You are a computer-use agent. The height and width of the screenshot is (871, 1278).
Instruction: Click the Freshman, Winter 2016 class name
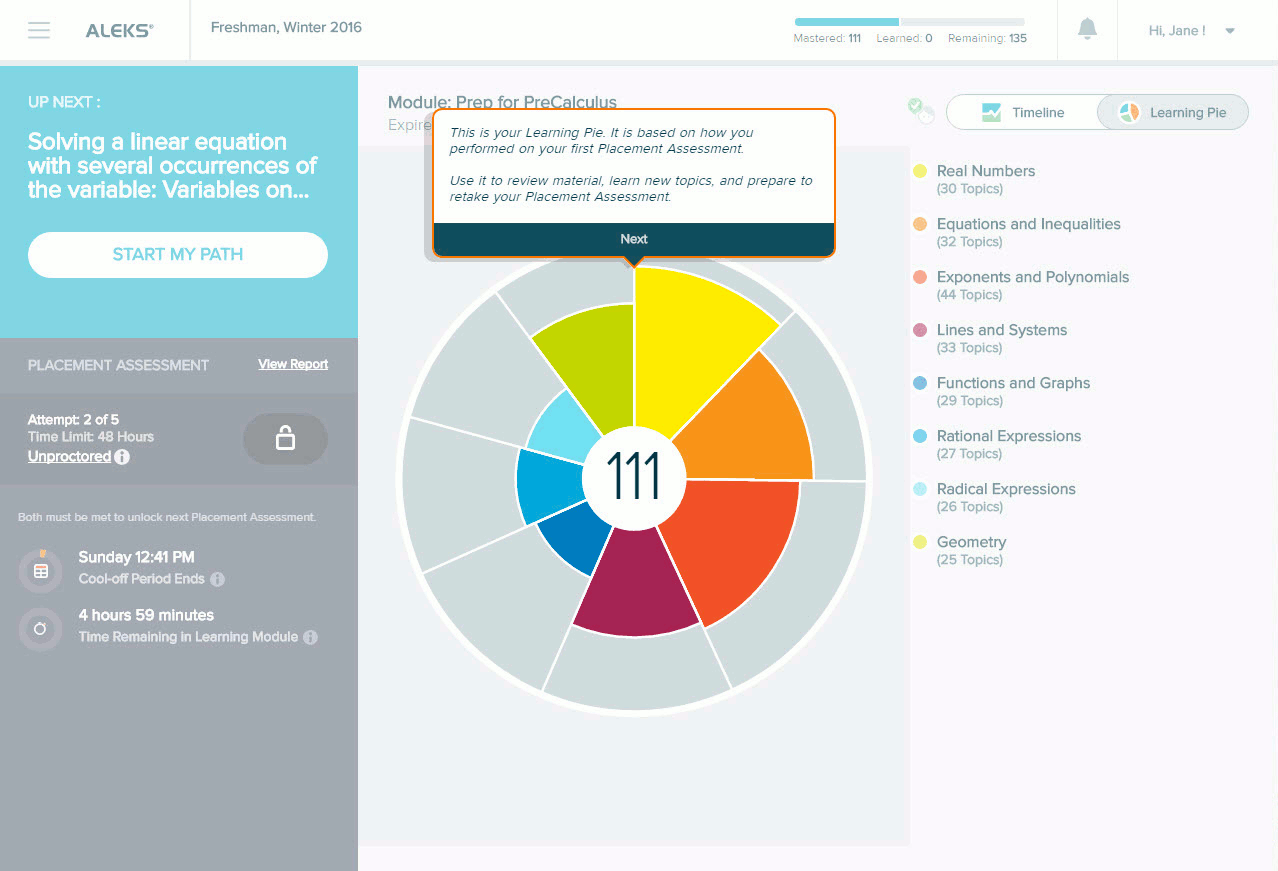(x=286, y=27)
